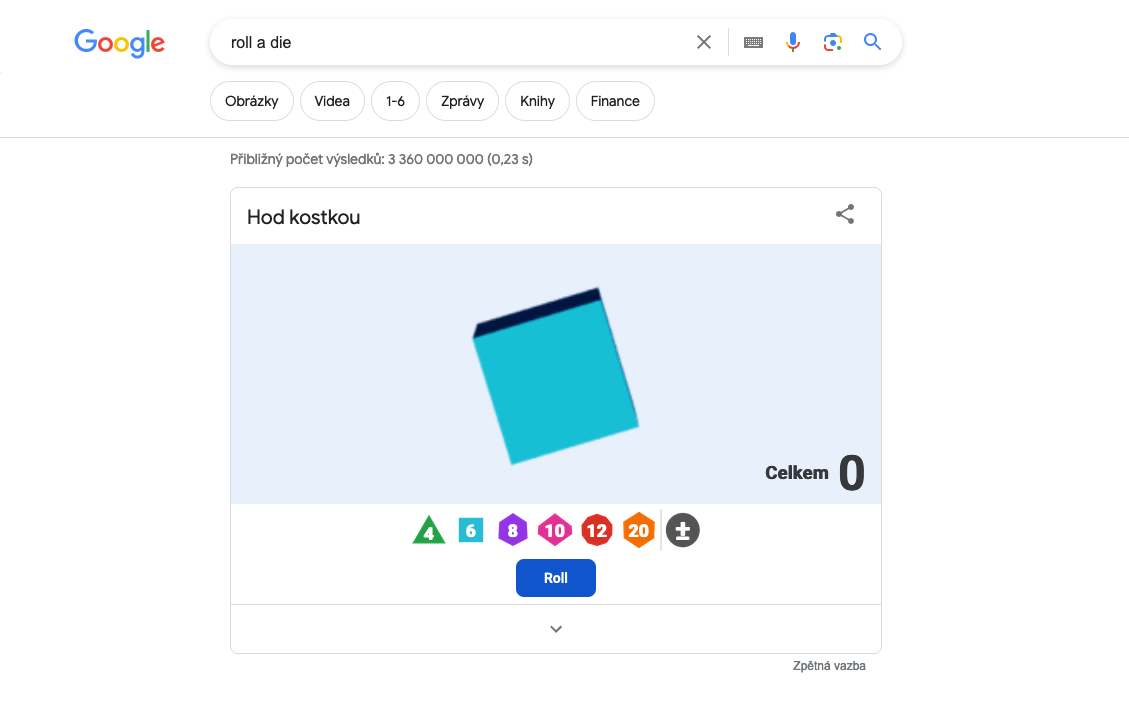The width and height of the screenshot is (1129, 709).
Task: Open the on-screen keyboard input tool
Action: point(753,42)
